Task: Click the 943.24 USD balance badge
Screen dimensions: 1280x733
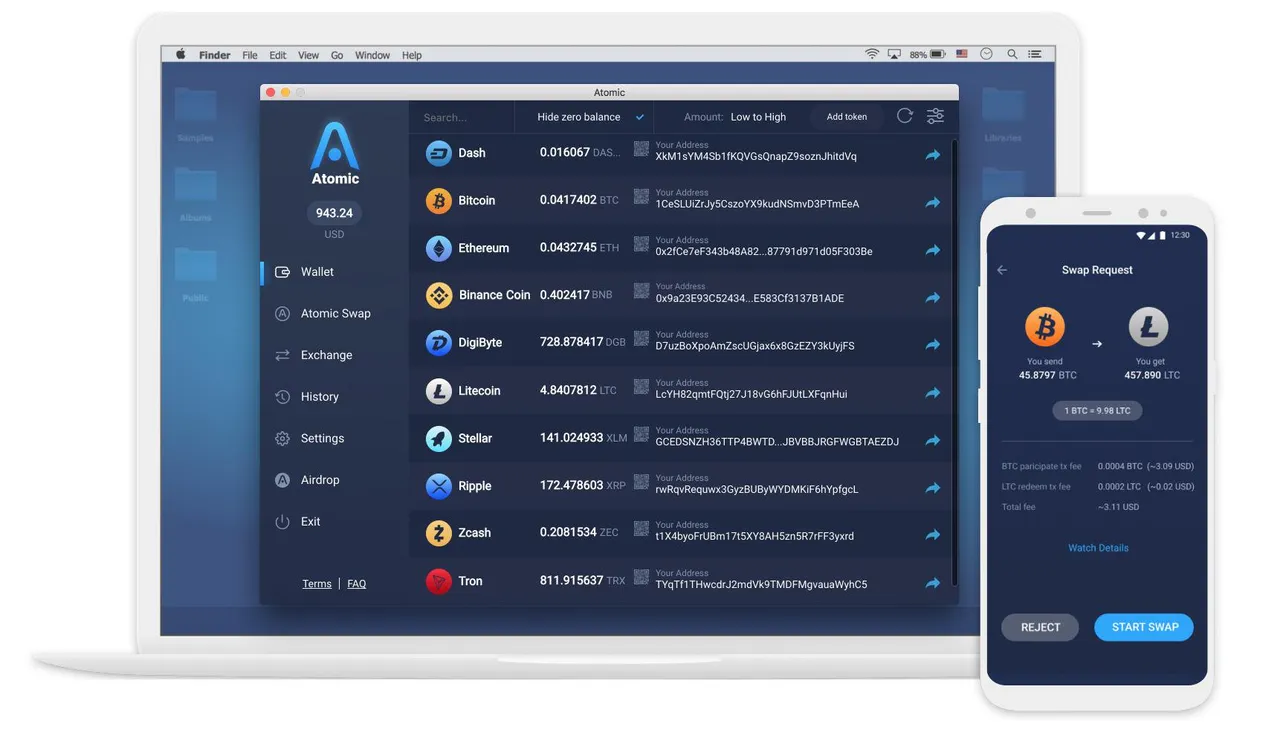Action: (x=334, y=213)
